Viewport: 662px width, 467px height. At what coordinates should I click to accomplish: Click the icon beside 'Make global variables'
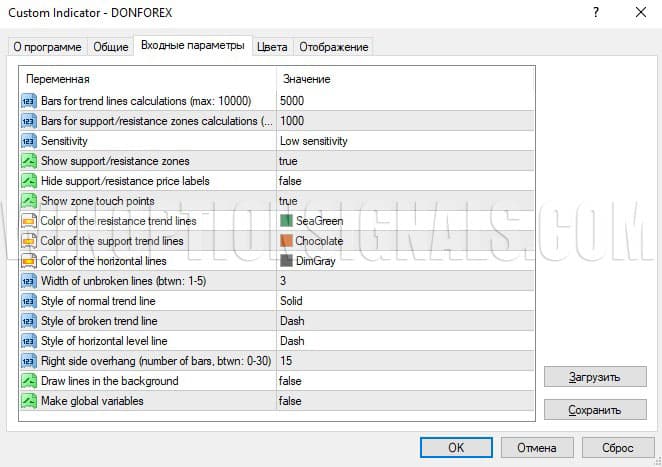point(29,401)
